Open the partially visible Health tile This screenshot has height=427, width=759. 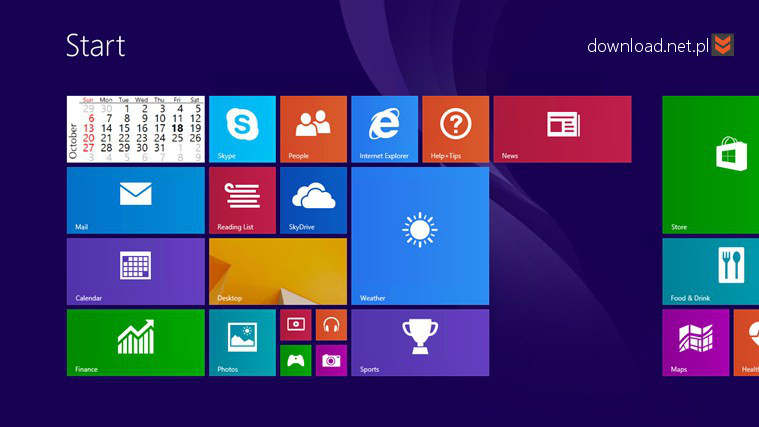click(x=746, y=343)
